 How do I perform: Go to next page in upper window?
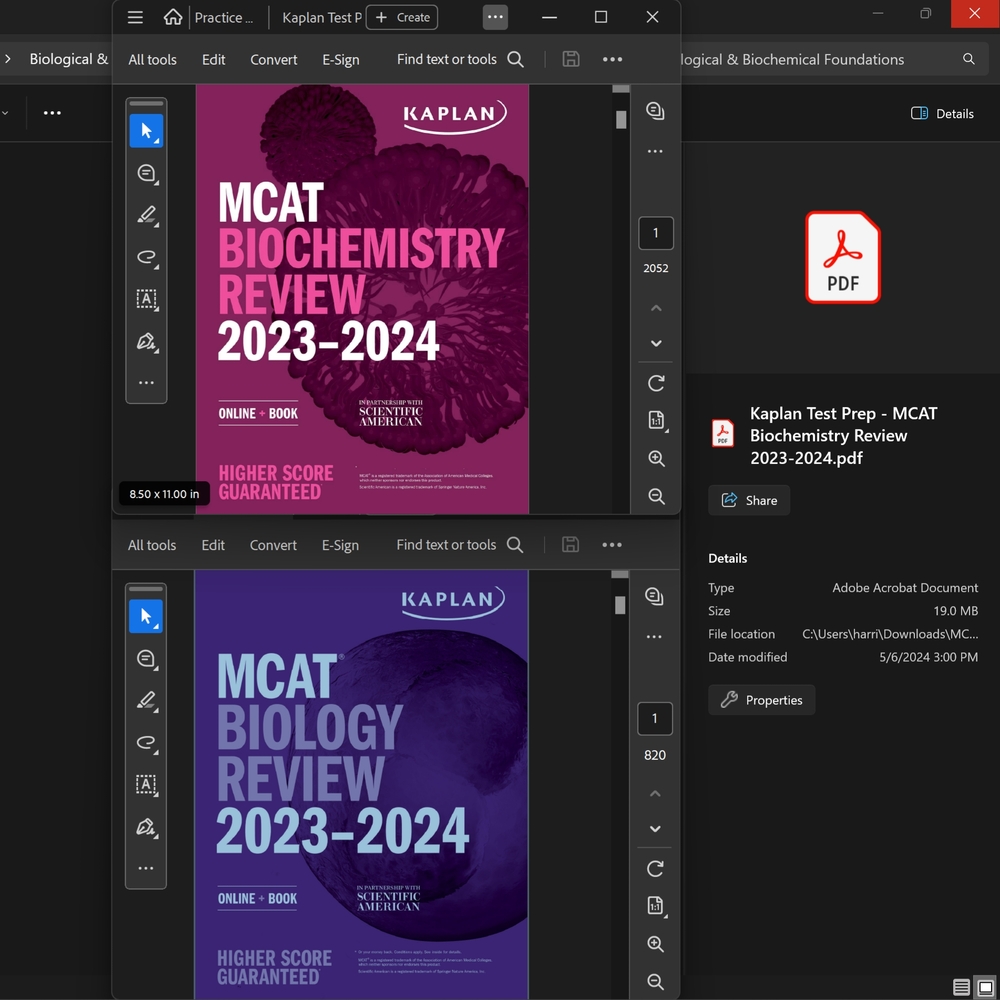[656, 343]
